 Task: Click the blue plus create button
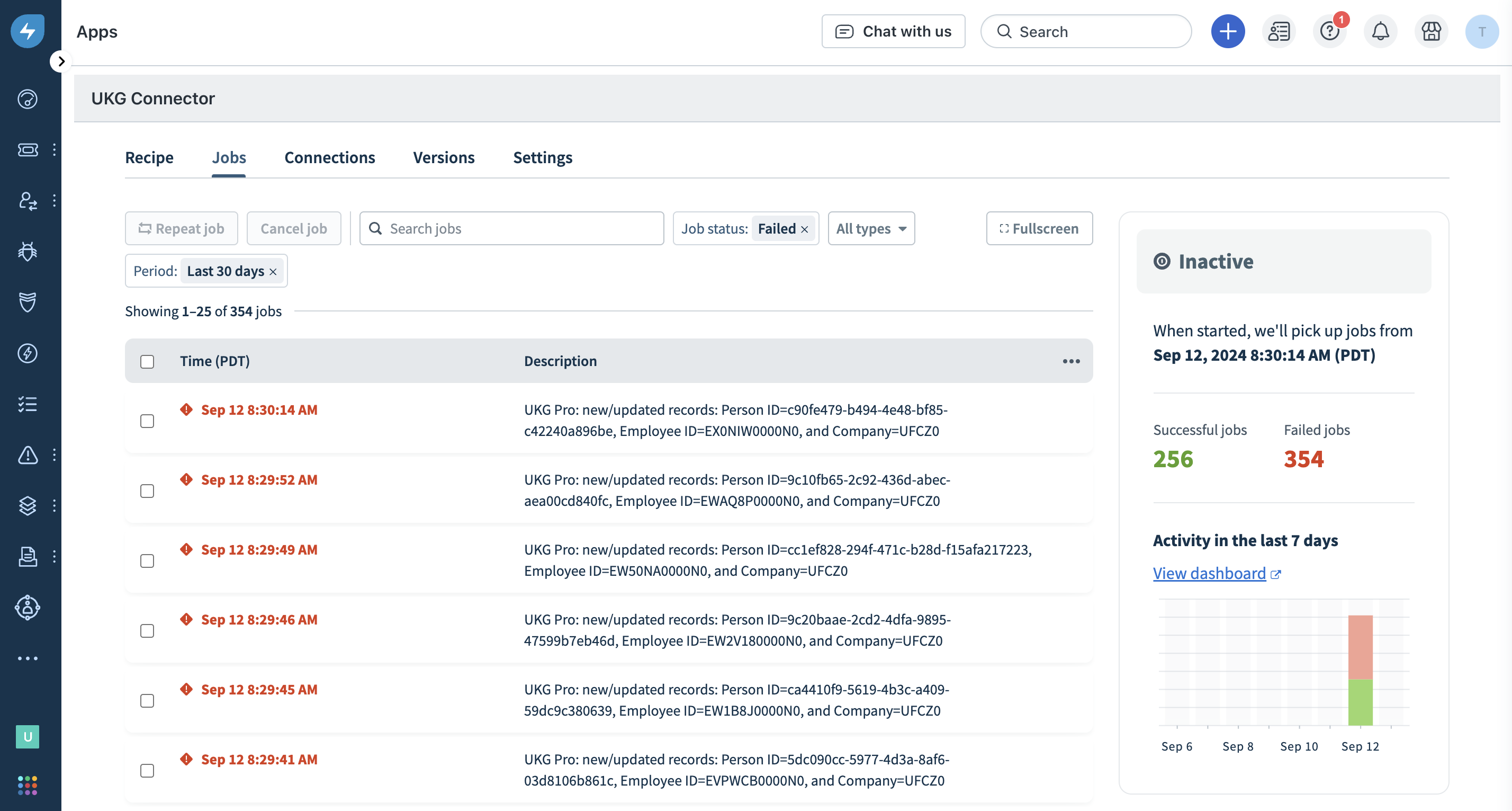[x=1227, y=32]
